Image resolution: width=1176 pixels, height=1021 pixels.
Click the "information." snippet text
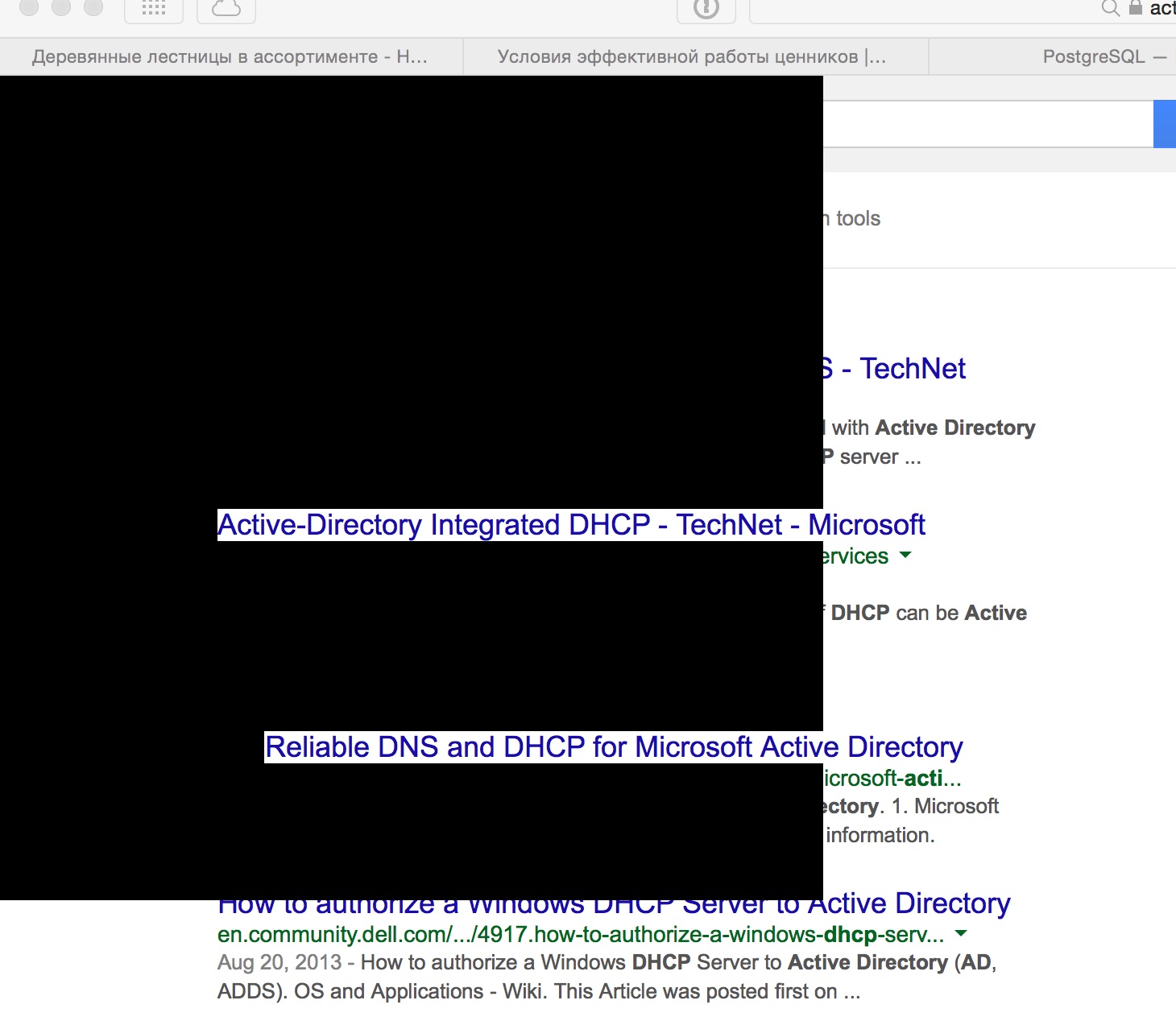[x=880, y=835]
